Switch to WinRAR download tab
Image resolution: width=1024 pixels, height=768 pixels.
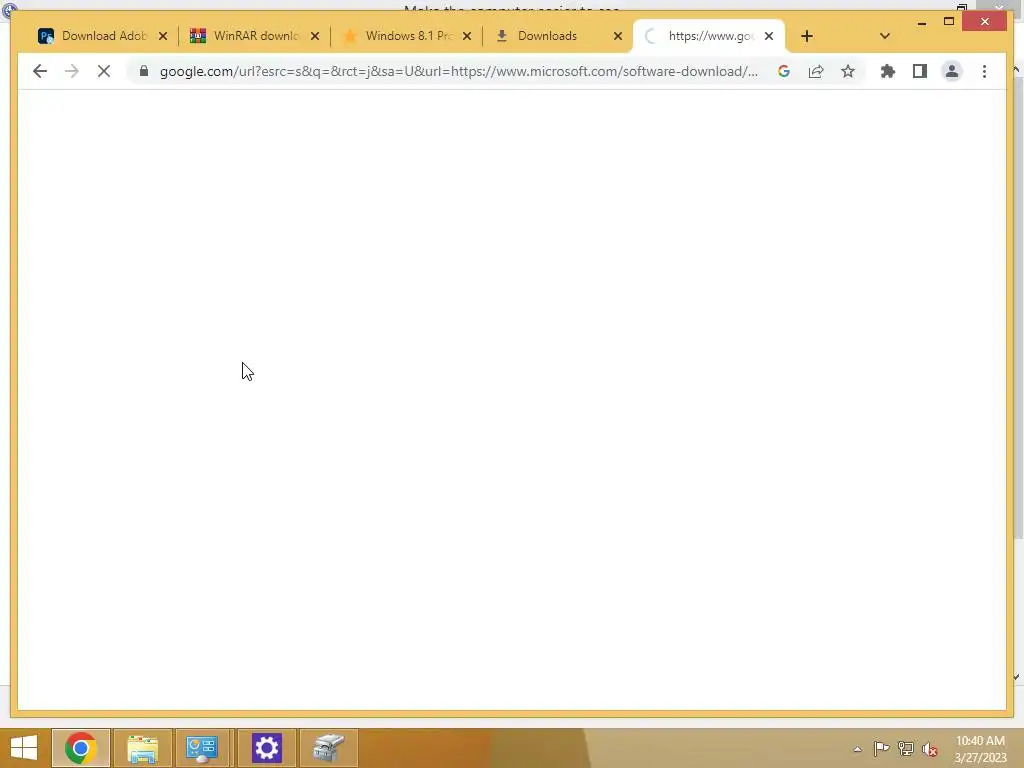[255, 36]
